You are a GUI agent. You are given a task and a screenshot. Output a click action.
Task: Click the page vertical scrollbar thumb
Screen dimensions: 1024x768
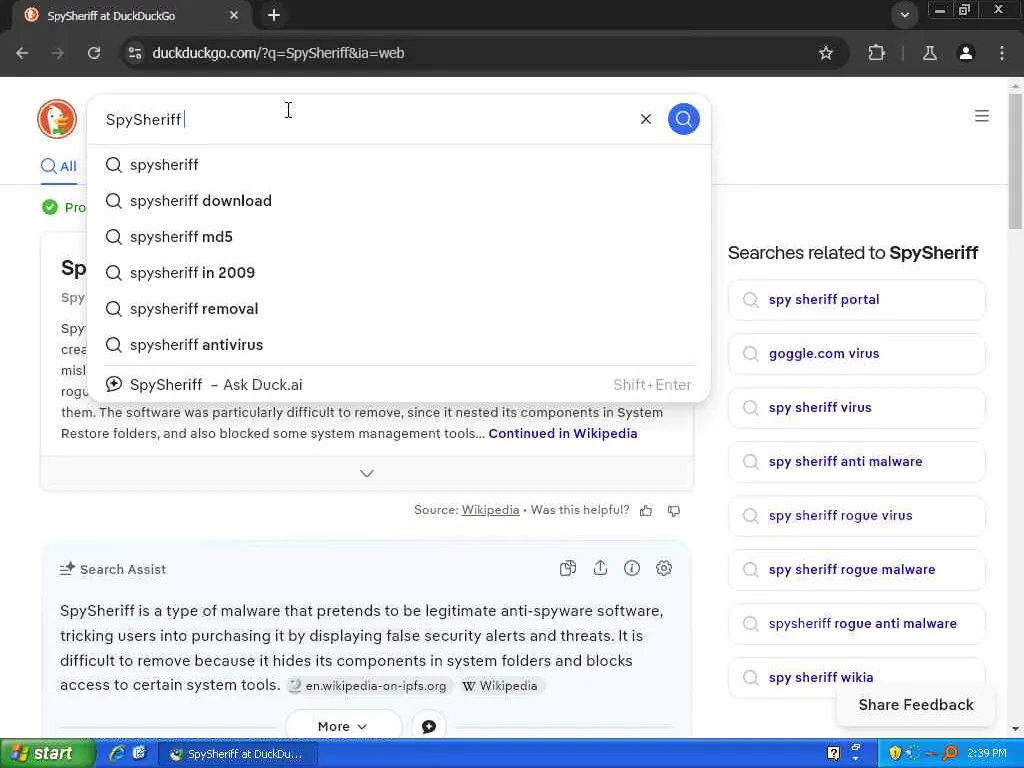[1016, 161]
